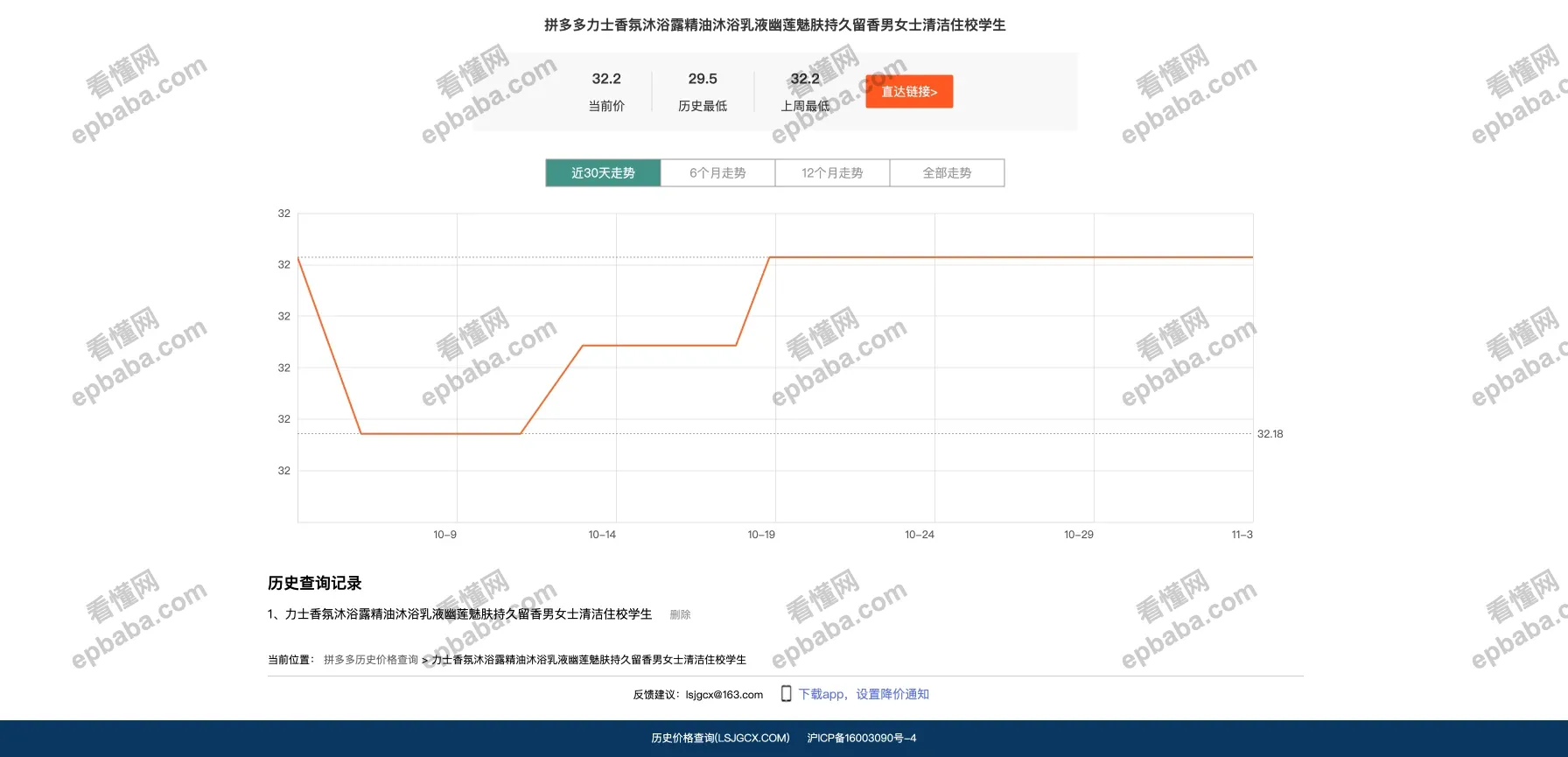Click feedback email lsjgcx@163.com
This screenshot has width=1568, height=757.
coord(724,695)
